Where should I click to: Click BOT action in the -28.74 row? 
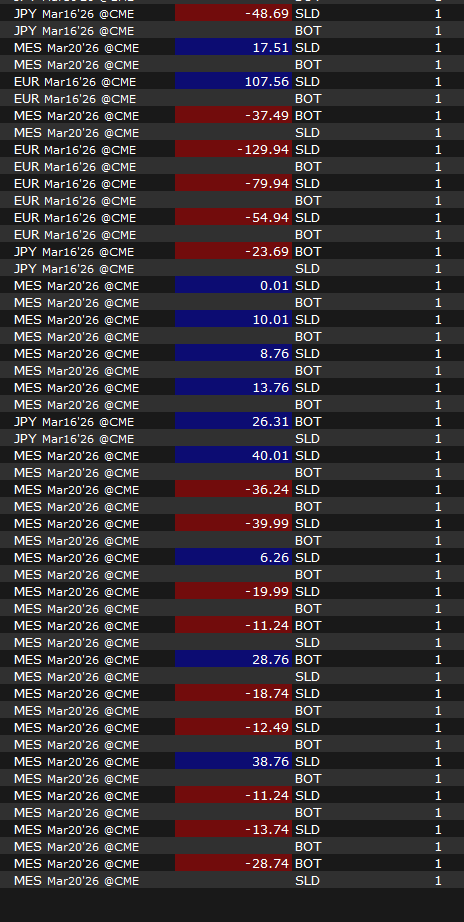click(308, 864)
